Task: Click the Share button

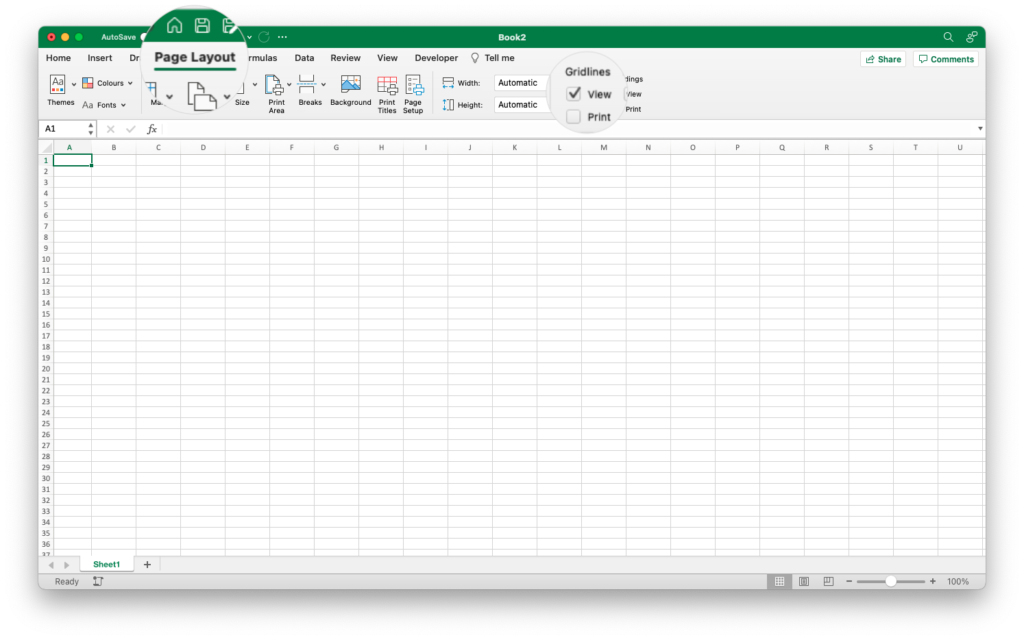Action: [883, 59]
